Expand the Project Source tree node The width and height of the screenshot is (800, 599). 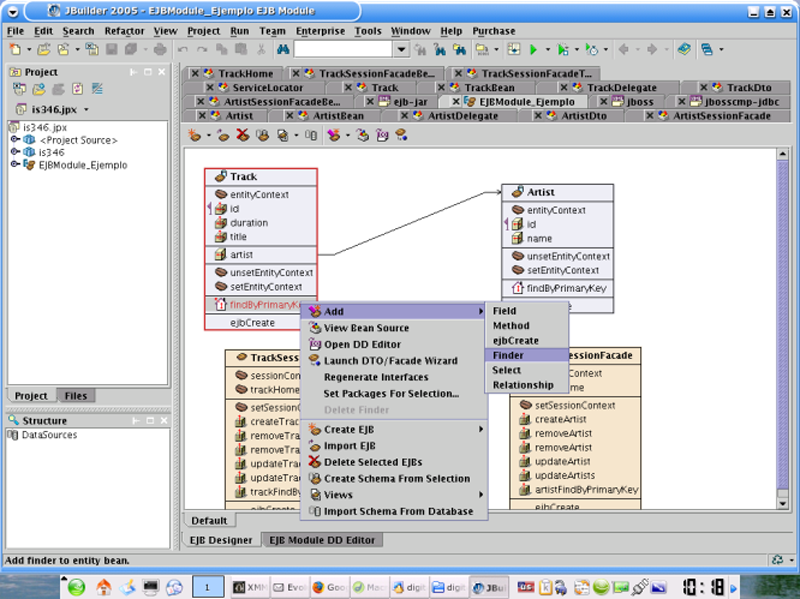[15, 140]
